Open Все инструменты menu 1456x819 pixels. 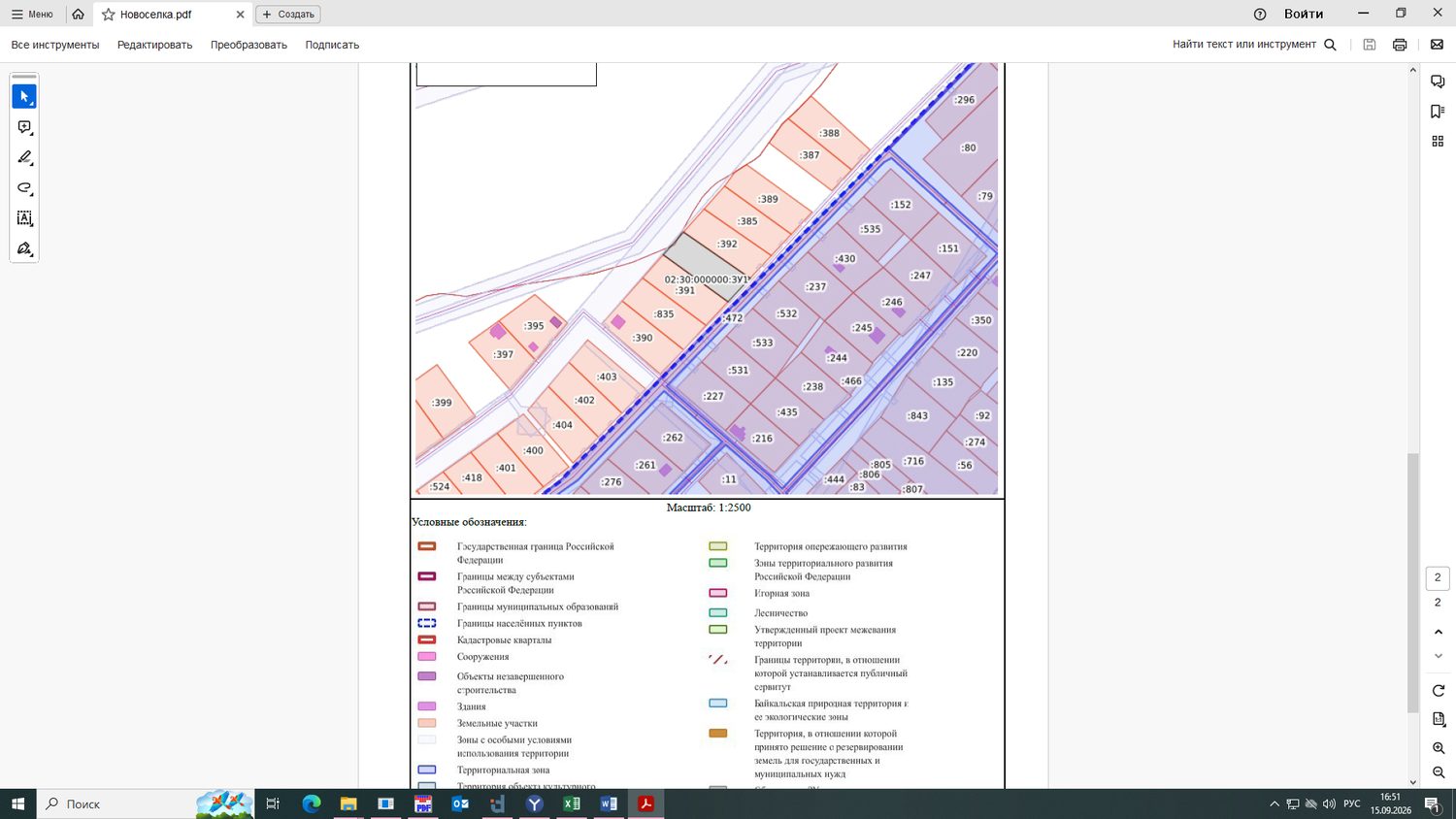[55, 45]
